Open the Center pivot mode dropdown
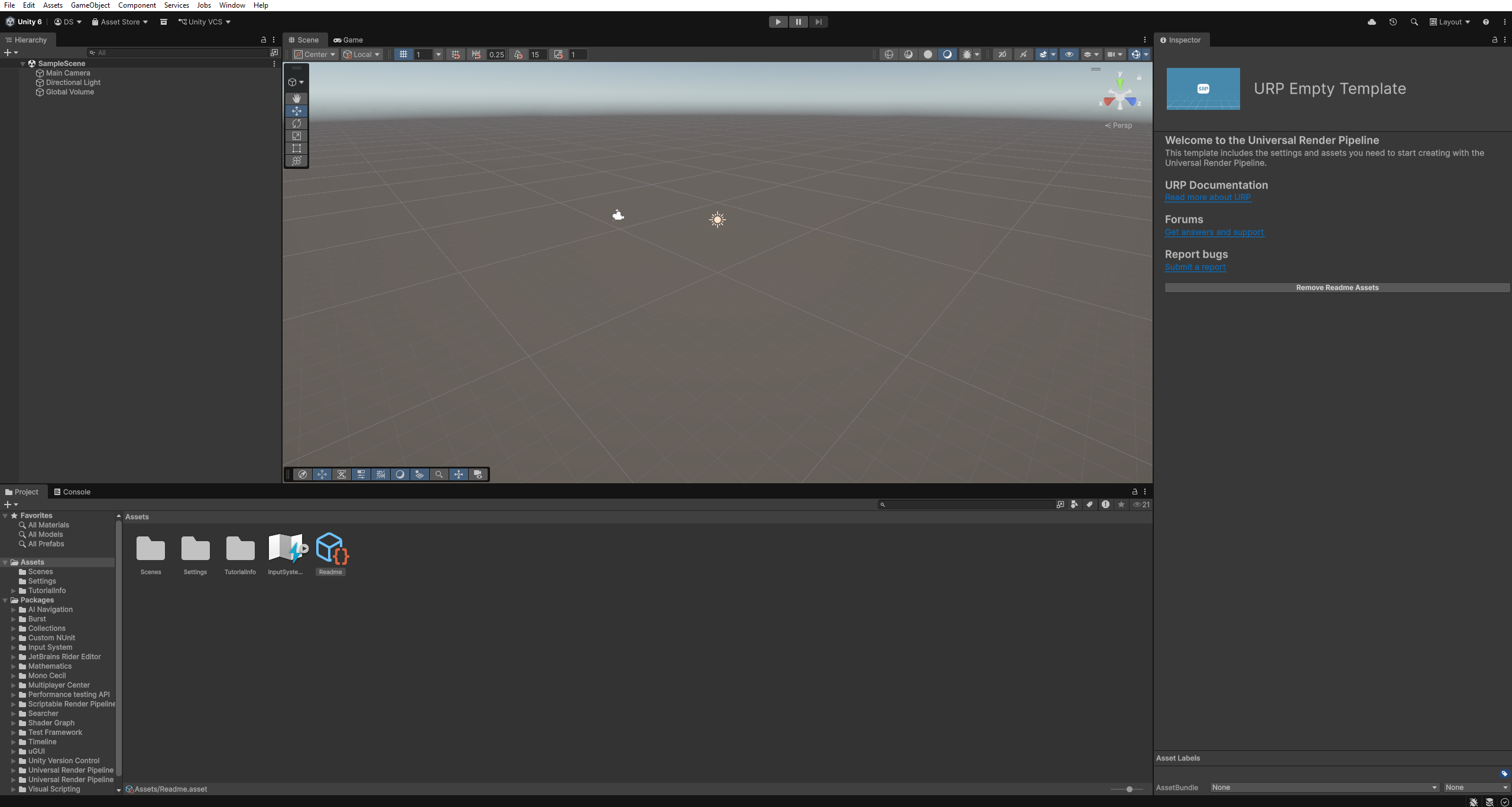The height and width of the screenshot is (807, 1512). click(x=314, y=54)
